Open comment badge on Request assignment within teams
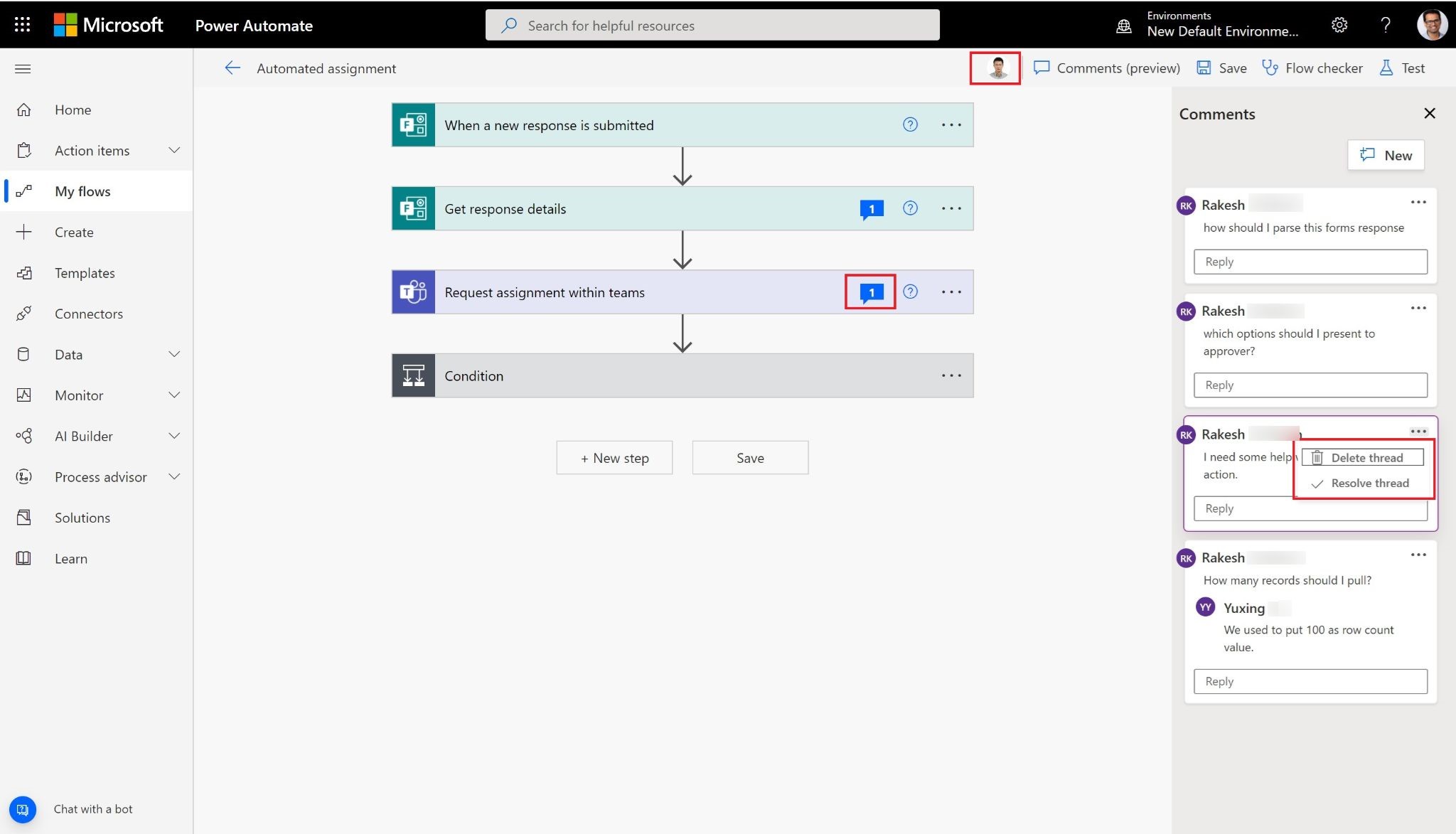Viewport: 1456px width, 834px height. coord(870,292)
